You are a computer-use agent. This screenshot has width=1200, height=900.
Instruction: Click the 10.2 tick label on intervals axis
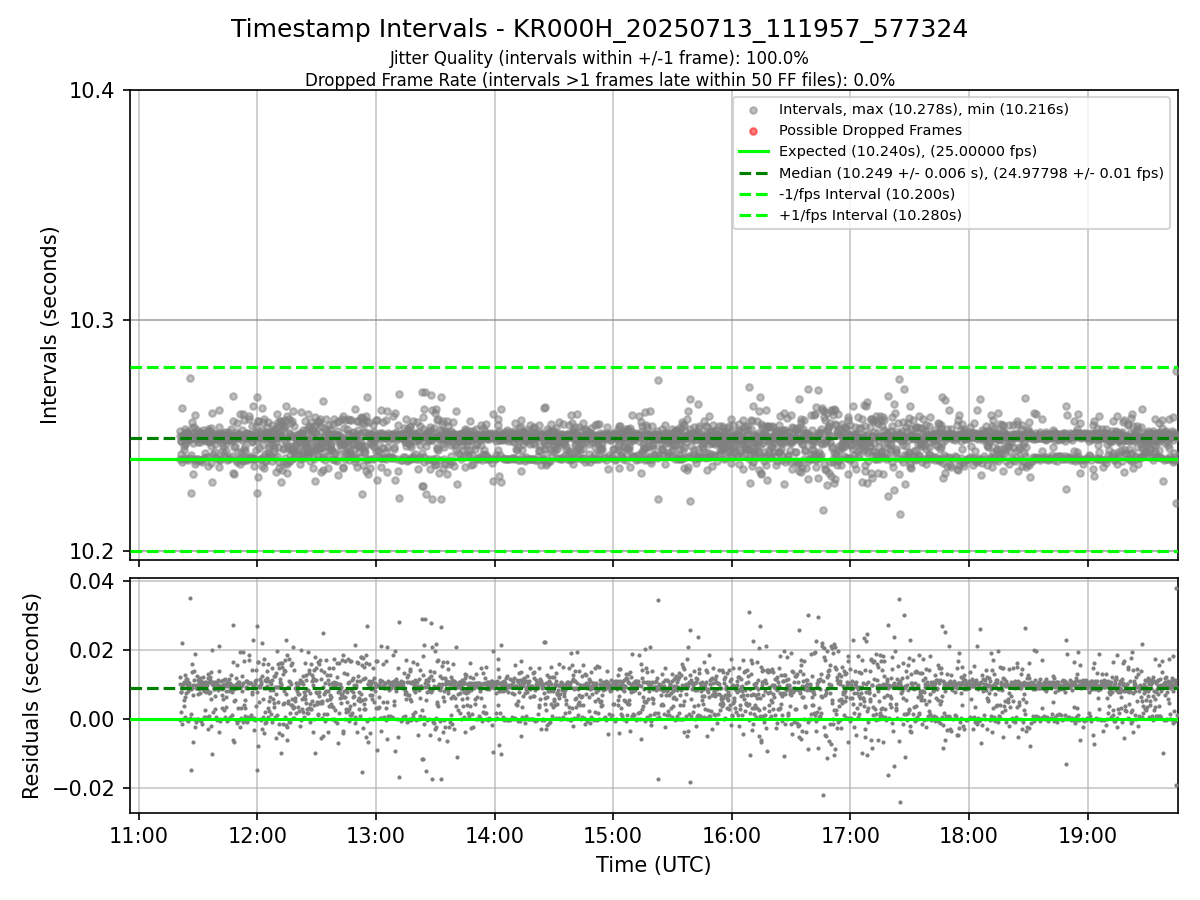[x=93, y=551]
